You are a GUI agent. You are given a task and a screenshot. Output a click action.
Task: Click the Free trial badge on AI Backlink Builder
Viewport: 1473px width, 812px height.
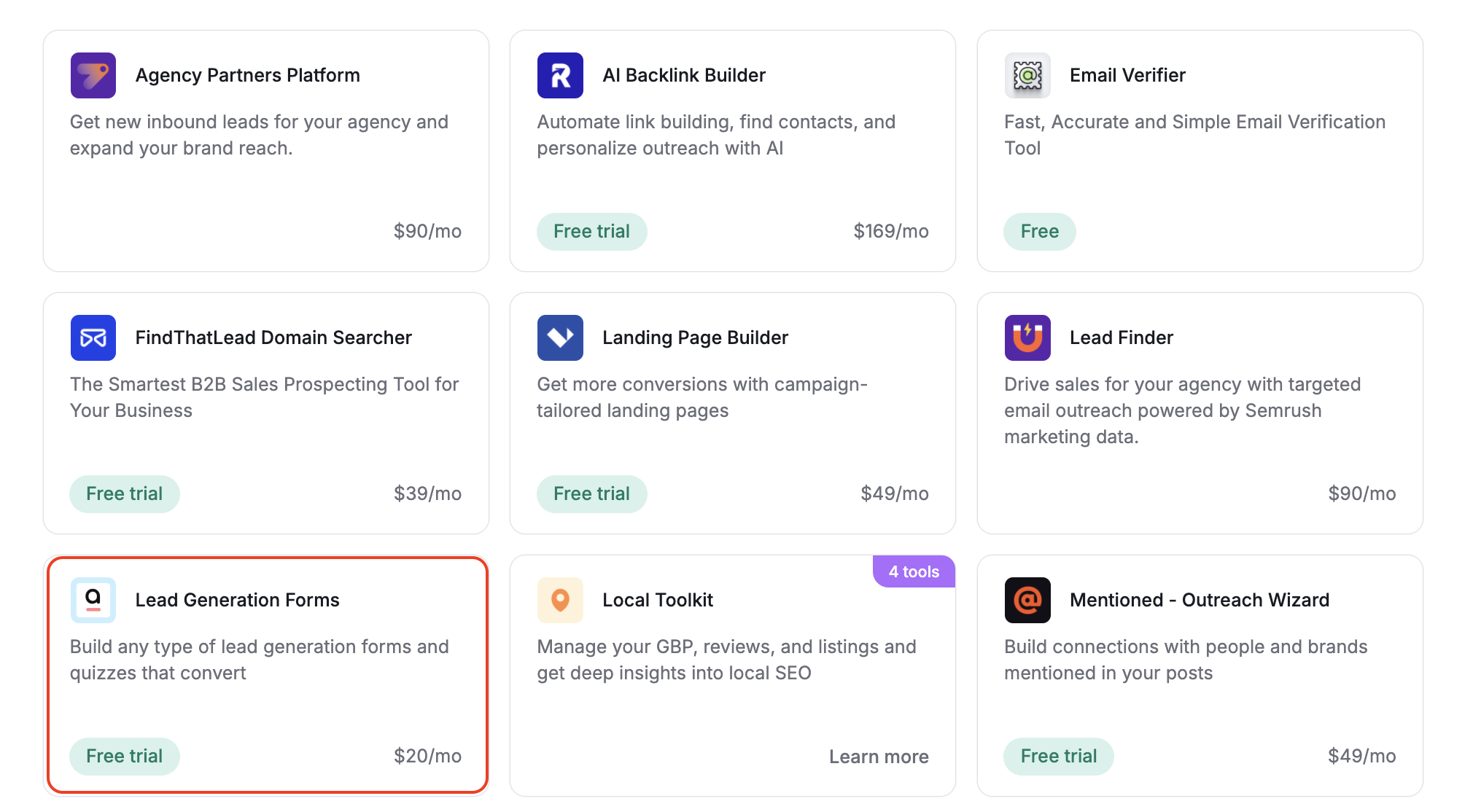pyautogui.click(x=591, y=231)
